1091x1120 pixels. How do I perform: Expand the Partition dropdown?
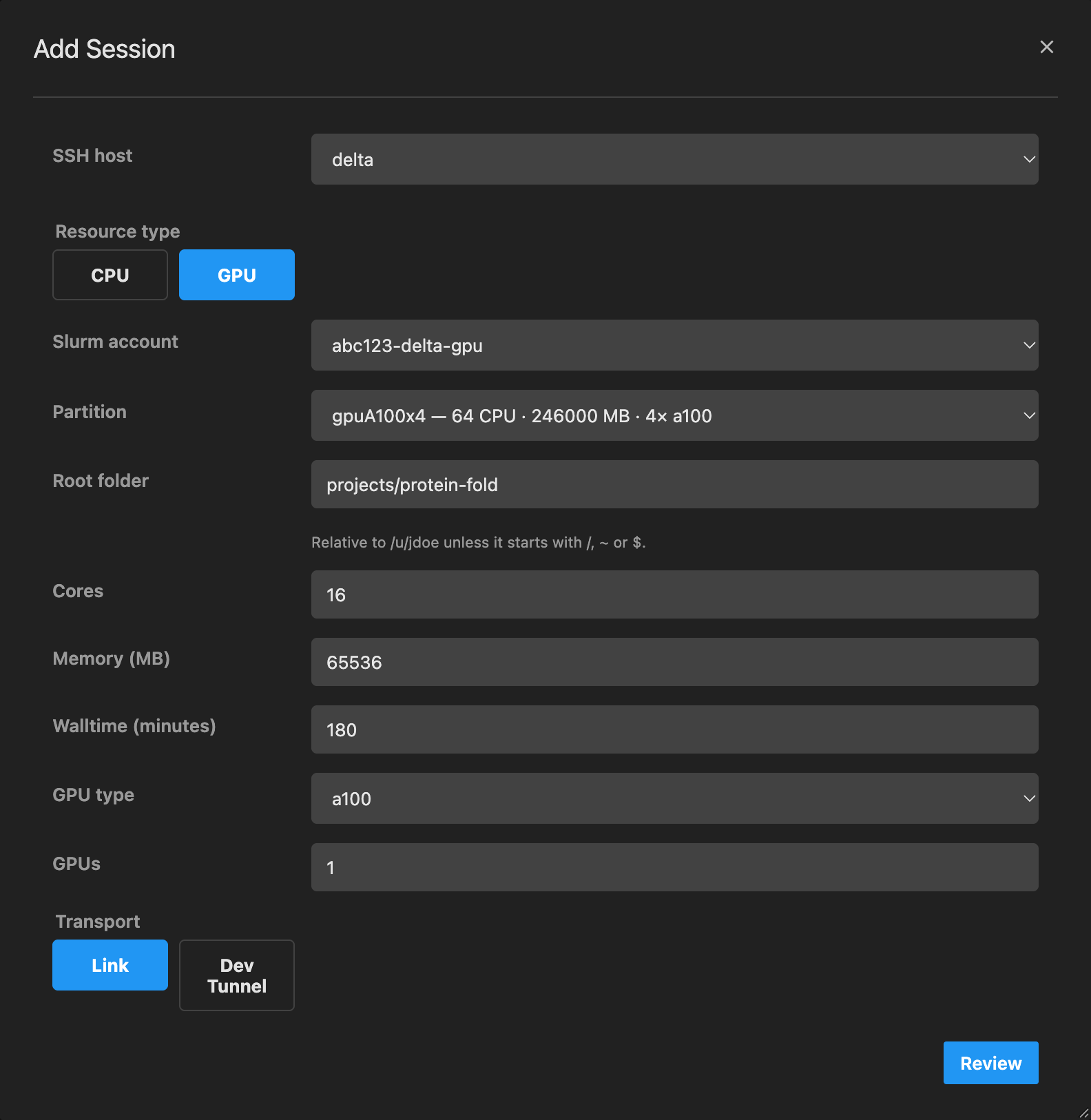coord(674,415)
